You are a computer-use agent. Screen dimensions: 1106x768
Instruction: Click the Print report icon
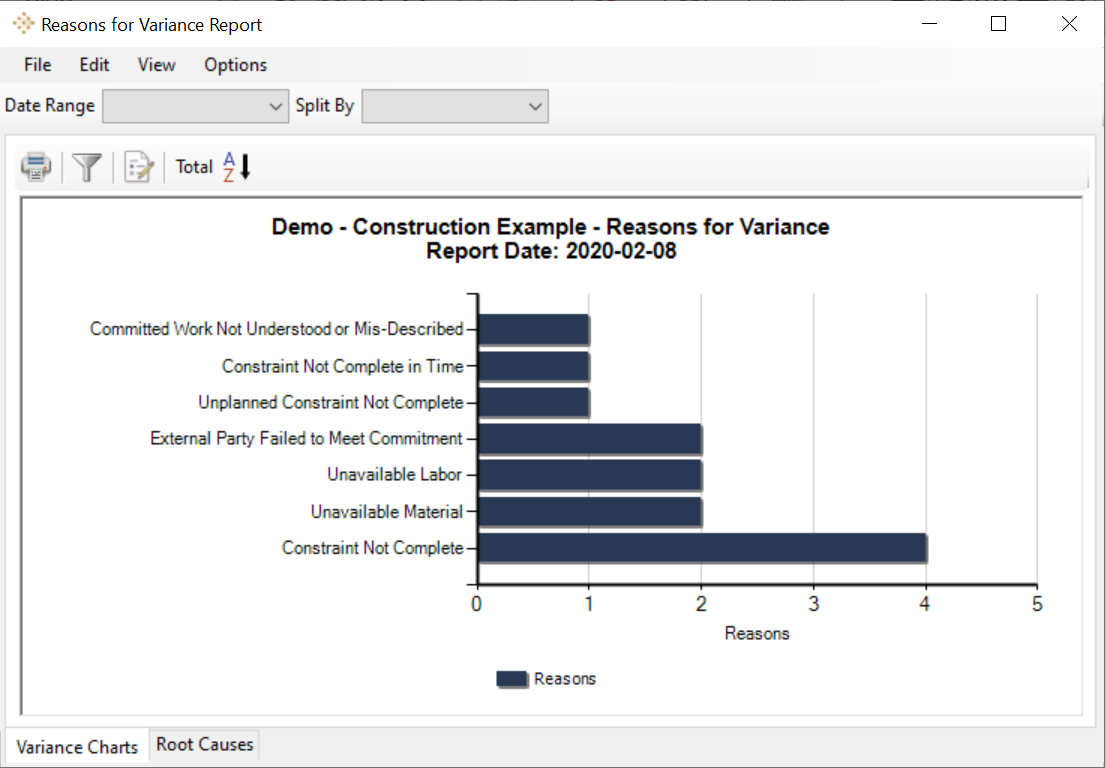36,167
